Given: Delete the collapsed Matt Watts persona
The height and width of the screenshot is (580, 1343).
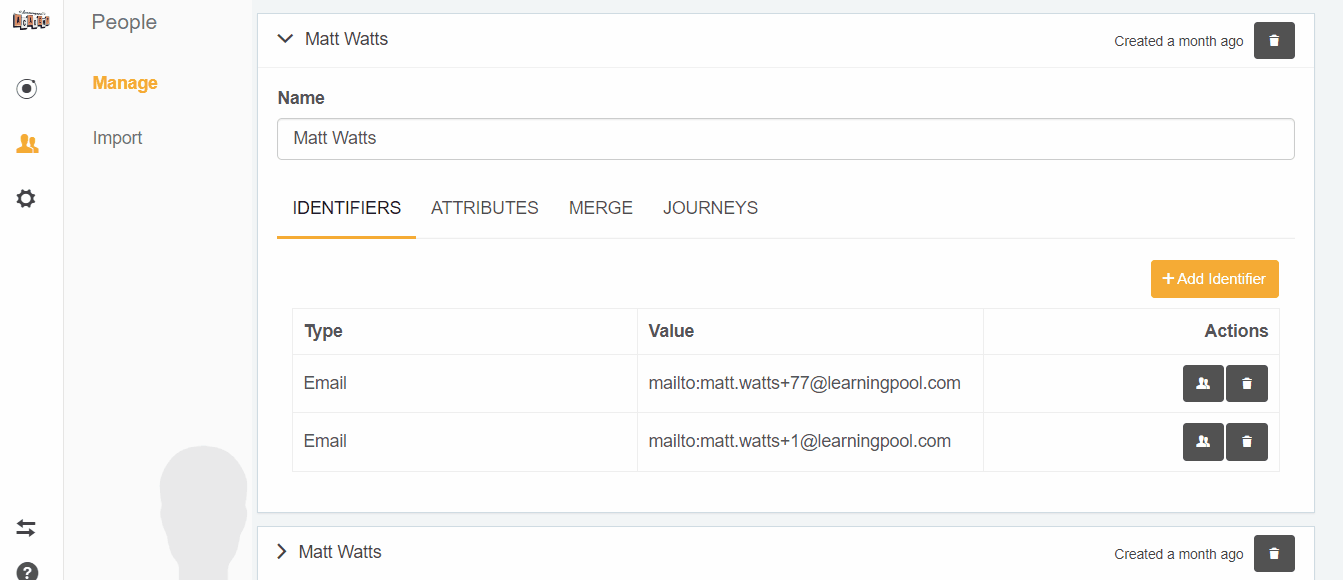Looking at the screenshot, I should coord(1273,553).
